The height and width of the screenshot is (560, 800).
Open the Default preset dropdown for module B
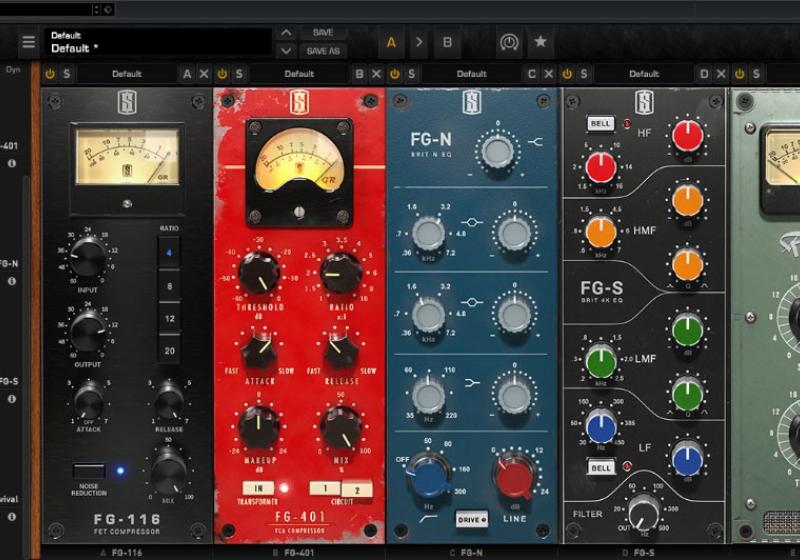(x=299, y=74)
